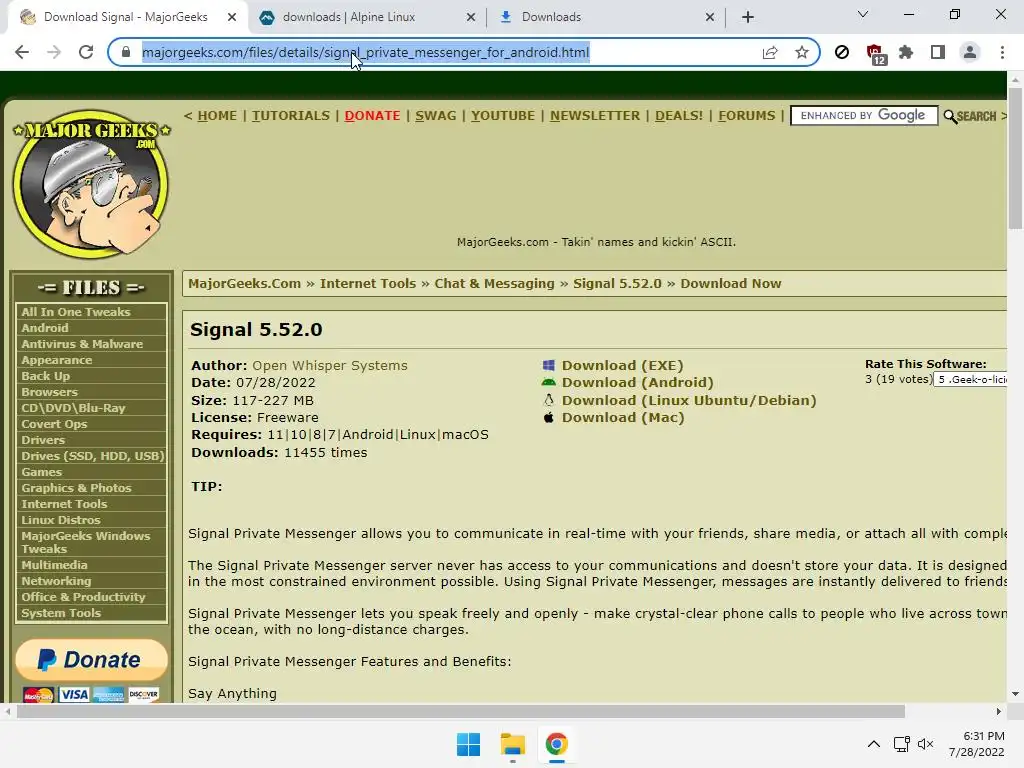Close the Downloads tab
Screen dimensions: 1024x768
click(710, 17)
